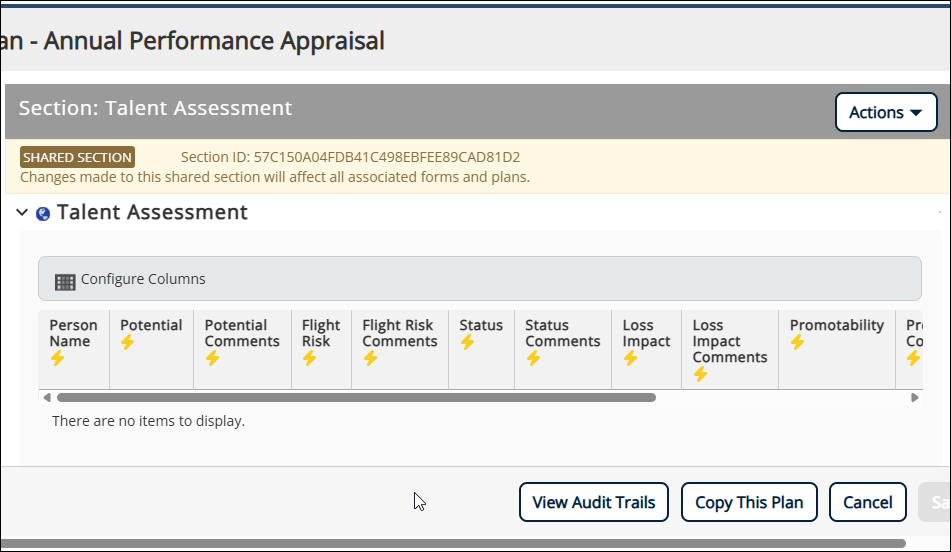Viewport: 951px width, 552px height.
Task: Click lightning icon under Status column
Action: pos(467,343)
